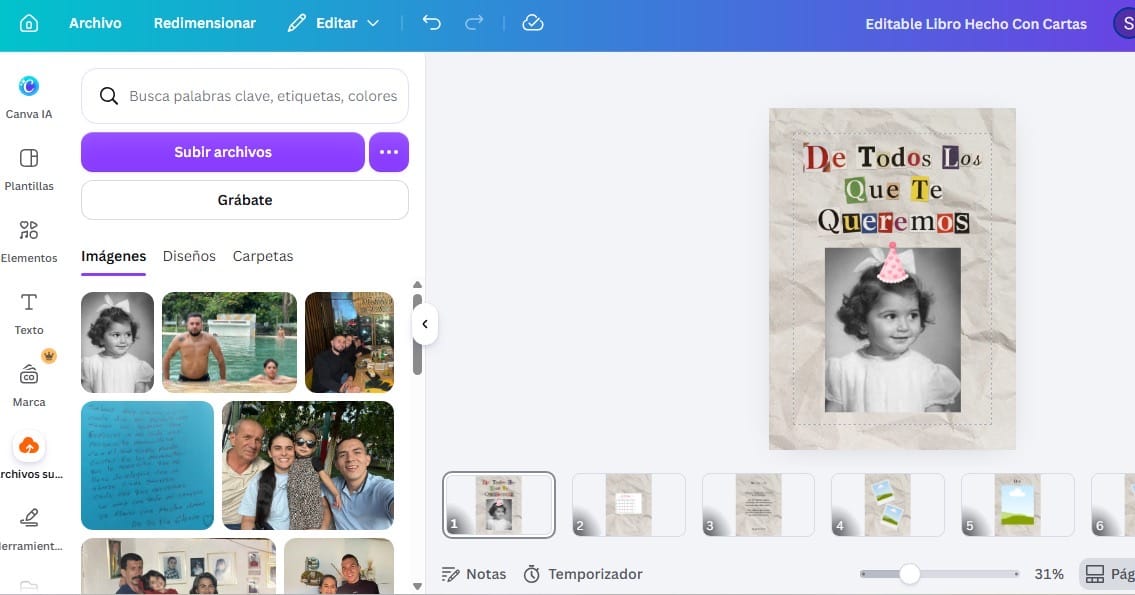Open the uploaded files panel
Viewport: 1135px width, 595px height.
[x=29, y=457]
